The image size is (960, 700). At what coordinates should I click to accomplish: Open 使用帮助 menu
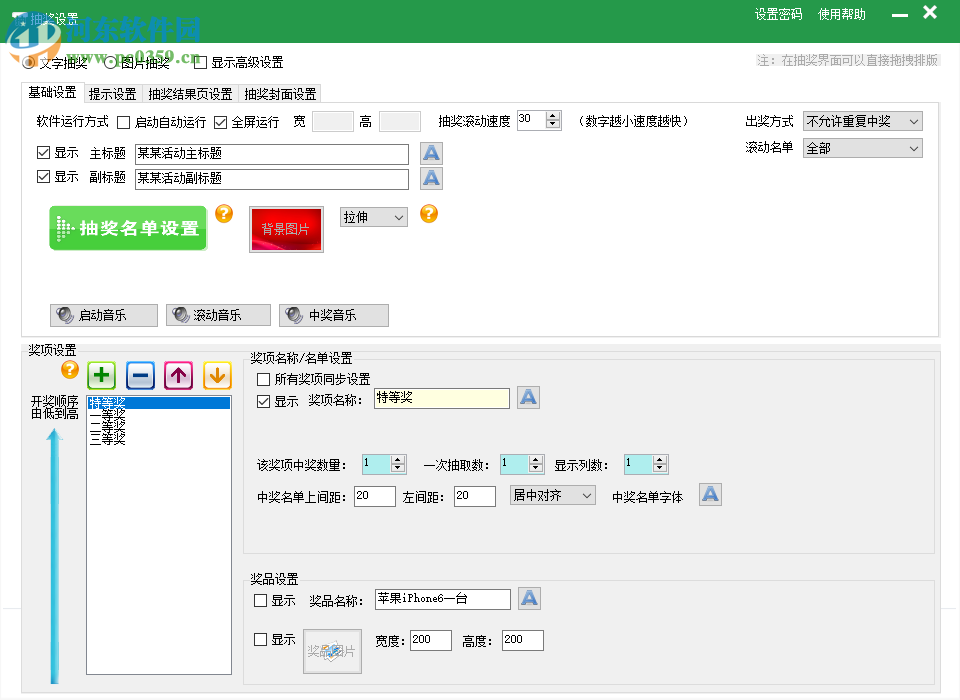(841, 14)
